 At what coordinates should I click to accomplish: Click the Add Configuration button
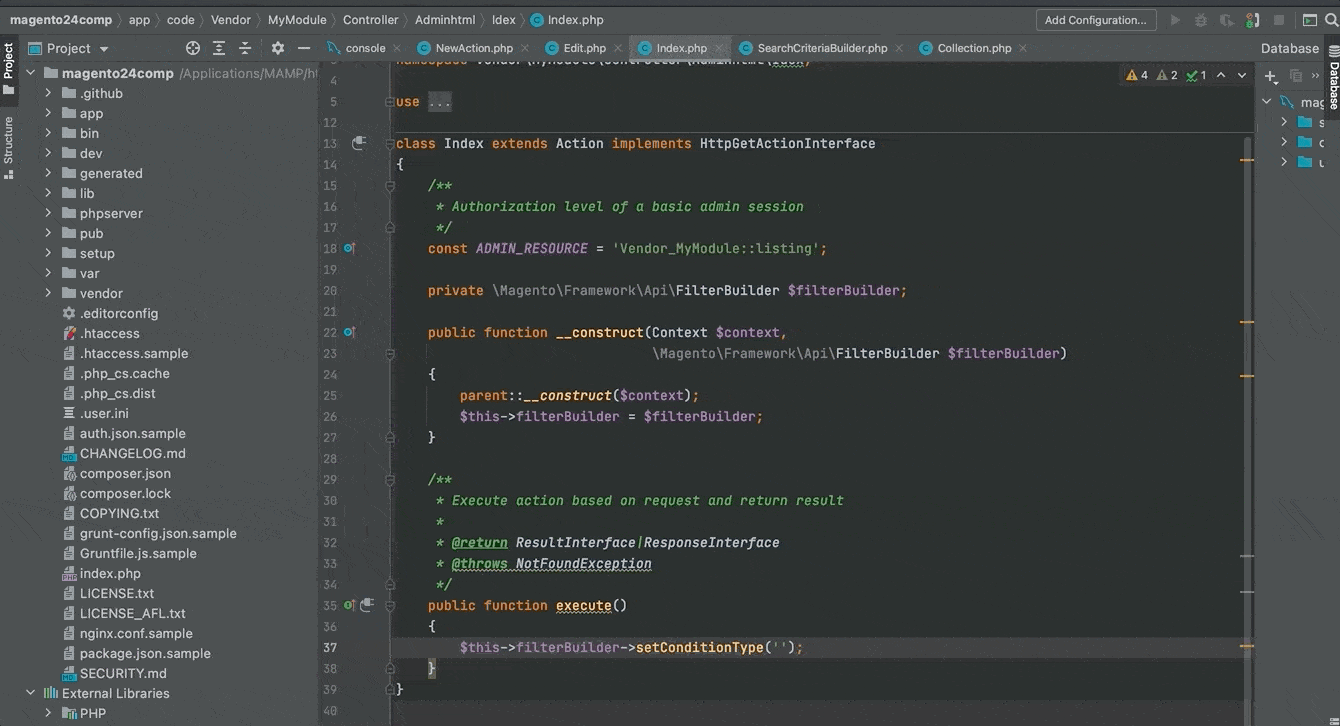coord(1095,20)
